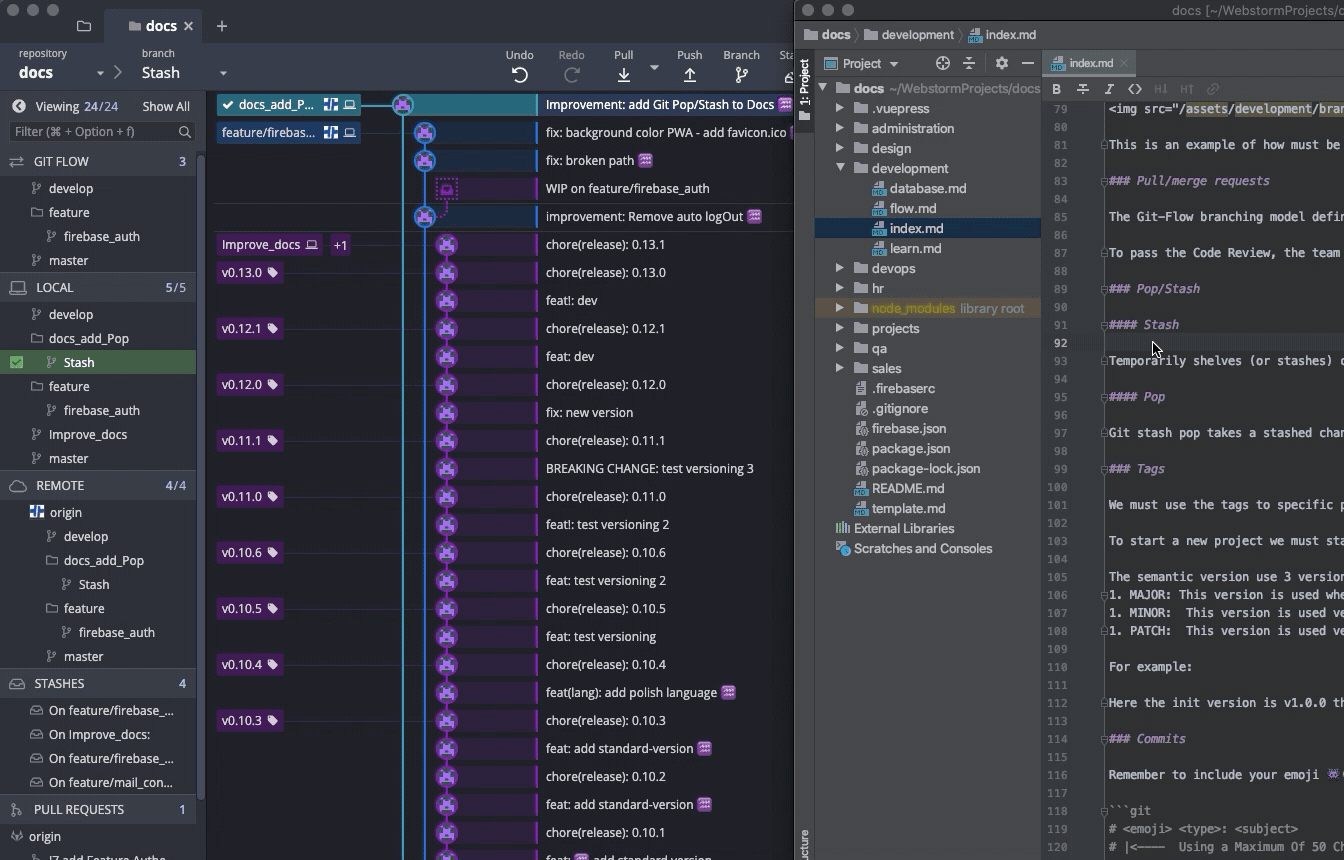The height and width of the screenshot is (860, 1344).
Task: Expand the devops folder in project tree
Action: 840,268
